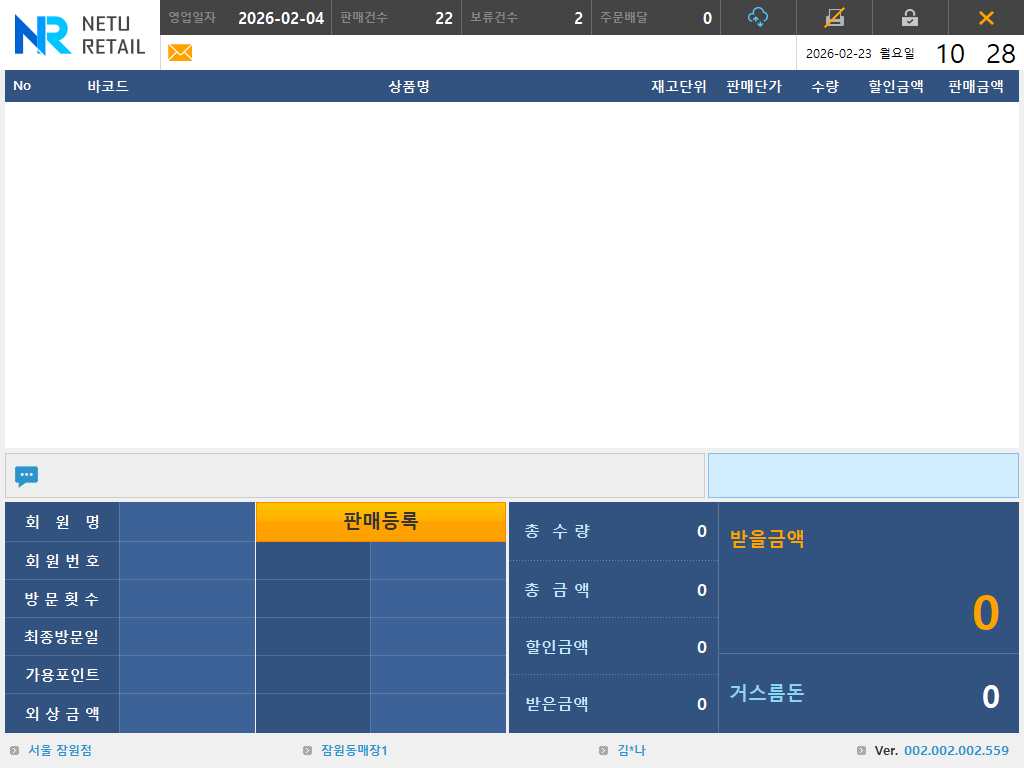This screenshot has height=768, width=1024.
Task: Click the 총 수량 row
Action: [614, 531]
